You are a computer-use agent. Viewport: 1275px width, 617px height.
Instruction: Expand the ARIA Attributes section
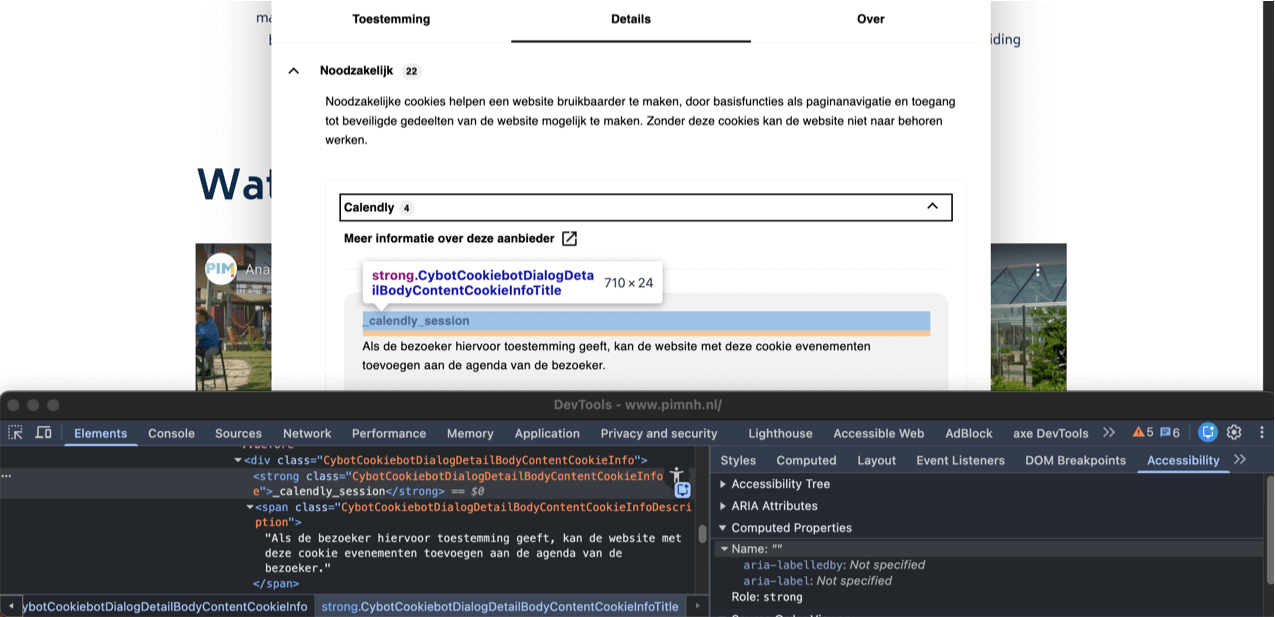pyautogui.click(x=723, y=506)
